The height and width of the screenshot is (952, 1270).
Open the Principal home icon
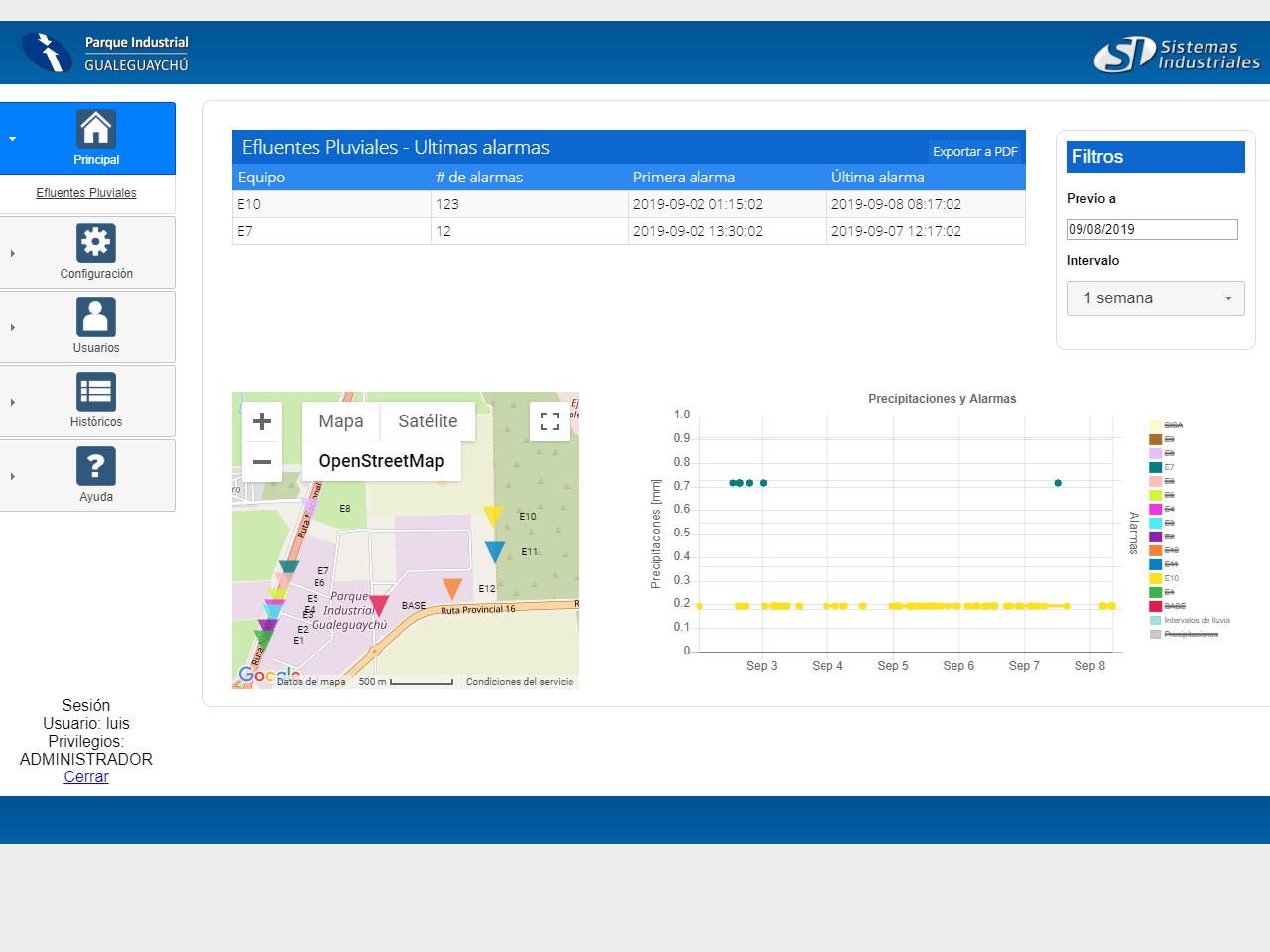96,129
